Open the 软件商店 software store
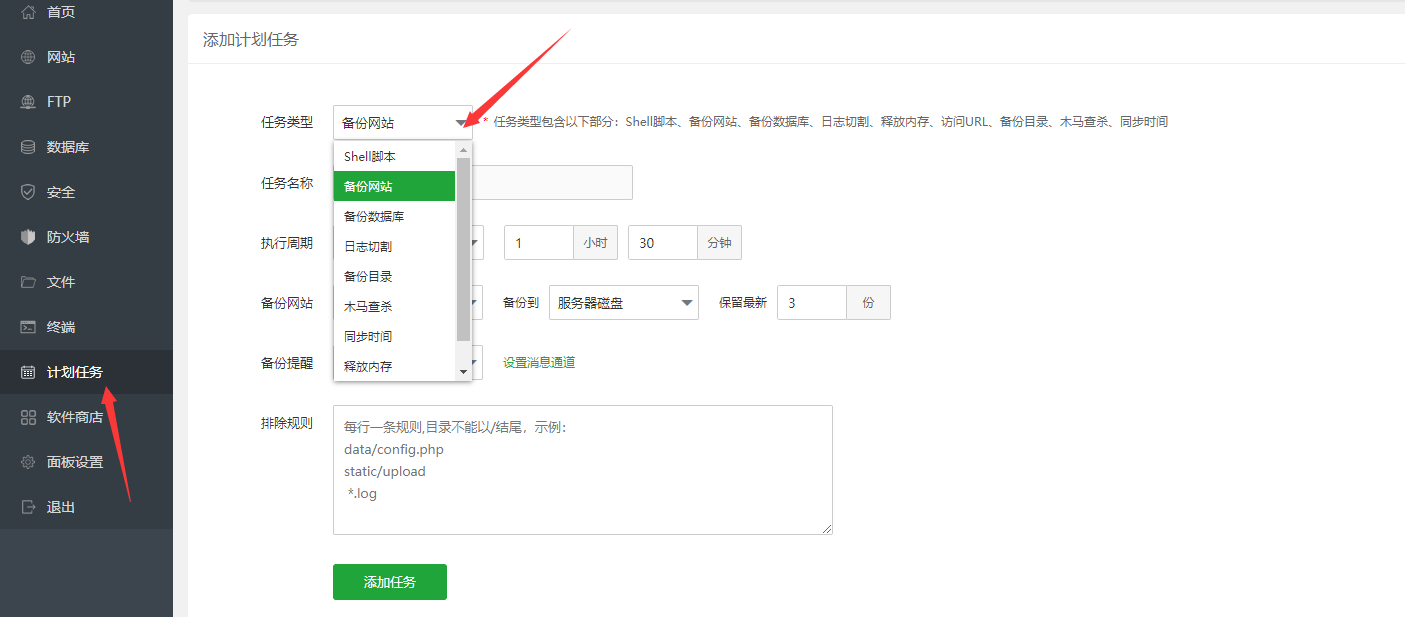Image resolution: width=1405 pixels, height=617 pixels. 62,416
